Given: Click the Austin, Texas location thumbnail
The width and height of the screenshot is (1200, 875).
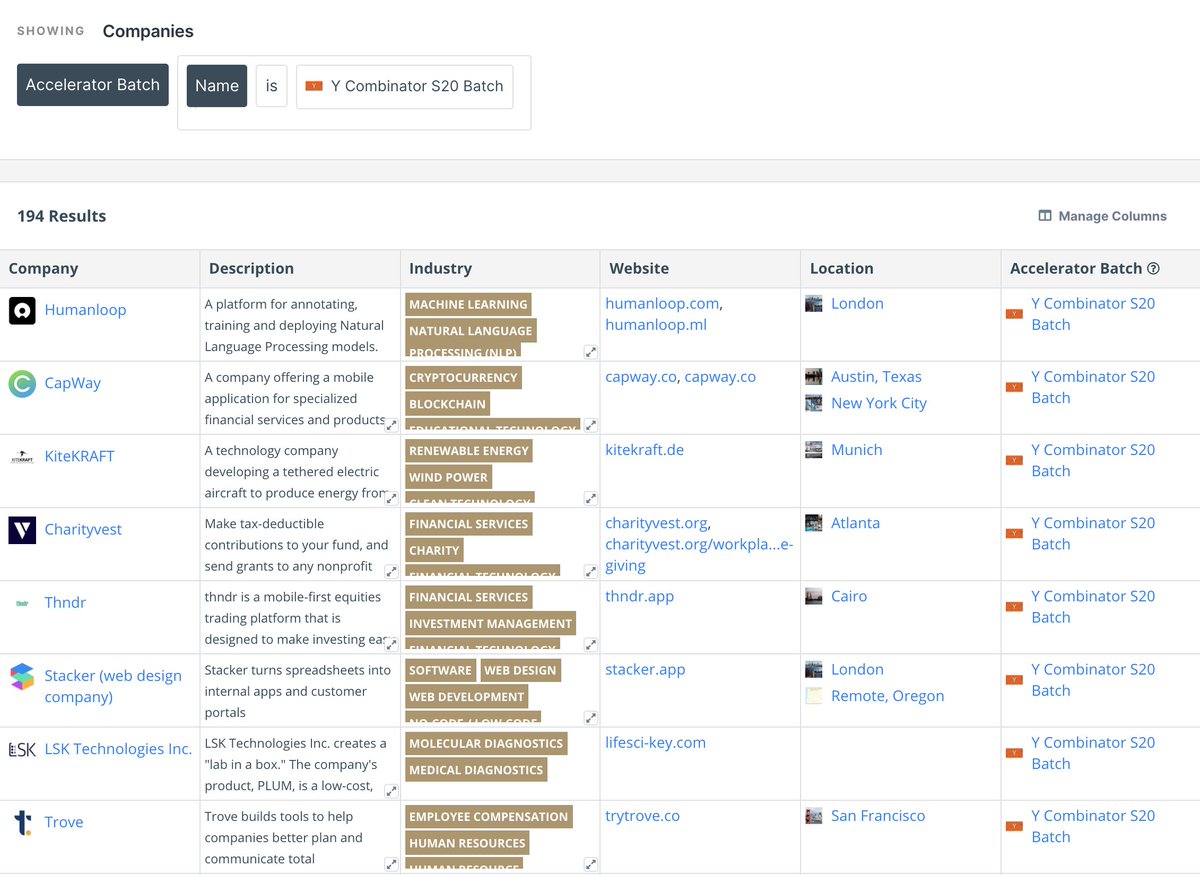Looking at the screenshot, I should [x=814, y=377].
